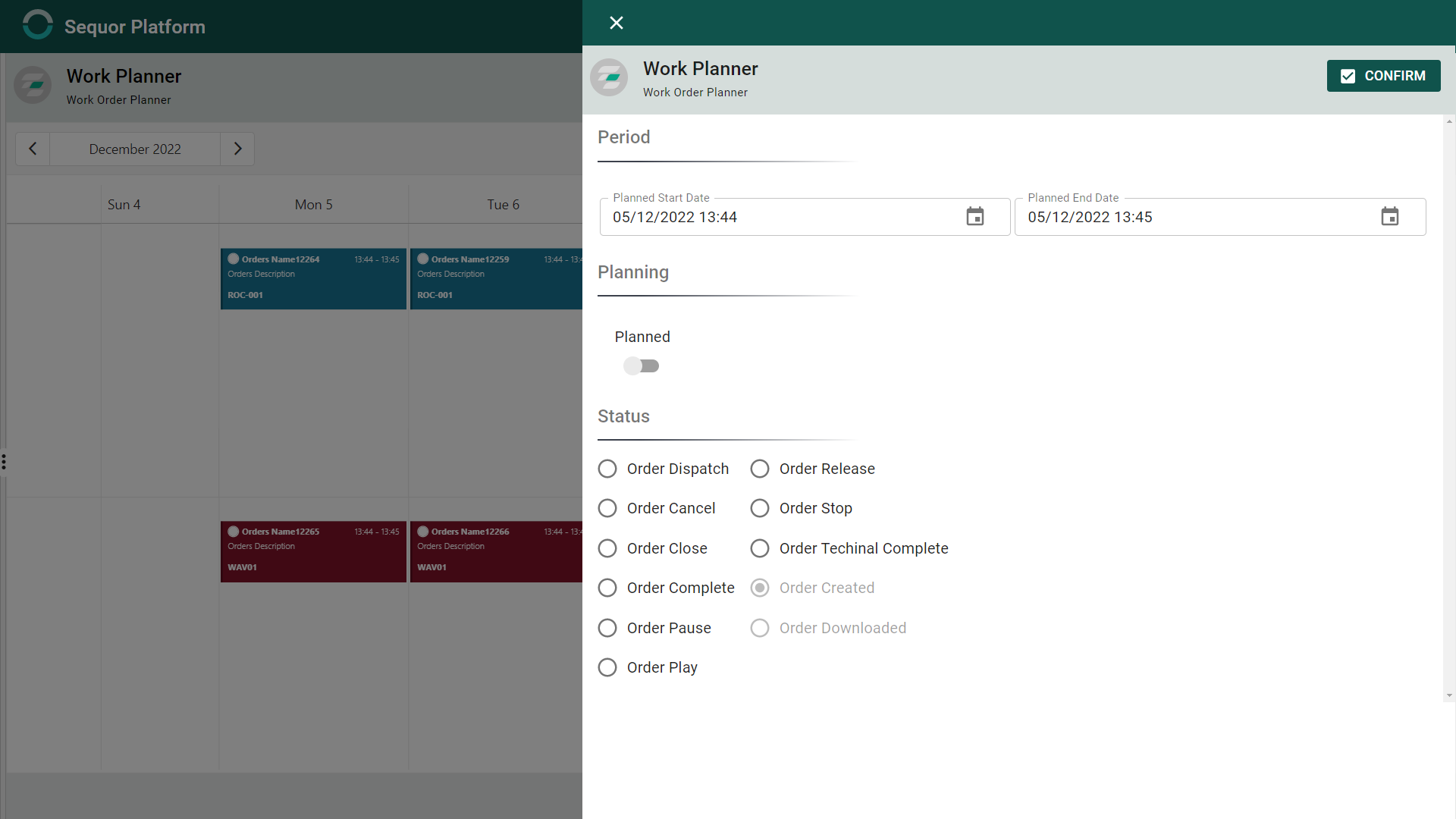Open calendar picker for Planned End Date
1456x819 pixels.
click(1390, 217)
